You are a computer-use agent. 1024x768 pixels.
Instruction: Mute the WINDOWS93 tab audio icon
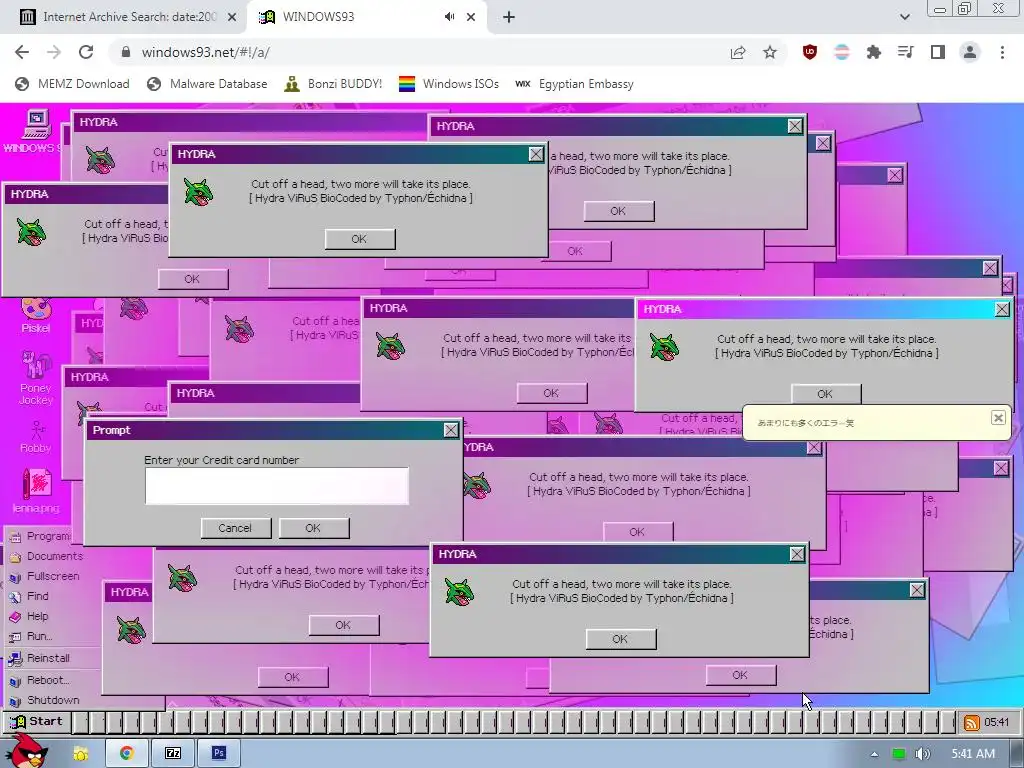(449, 17)
